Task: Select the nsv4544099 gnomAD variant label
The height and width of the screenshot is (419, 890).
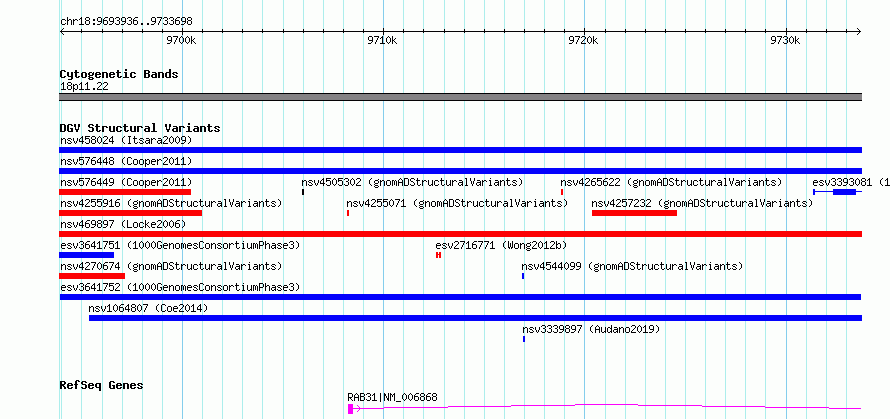Action: point(632,266)
